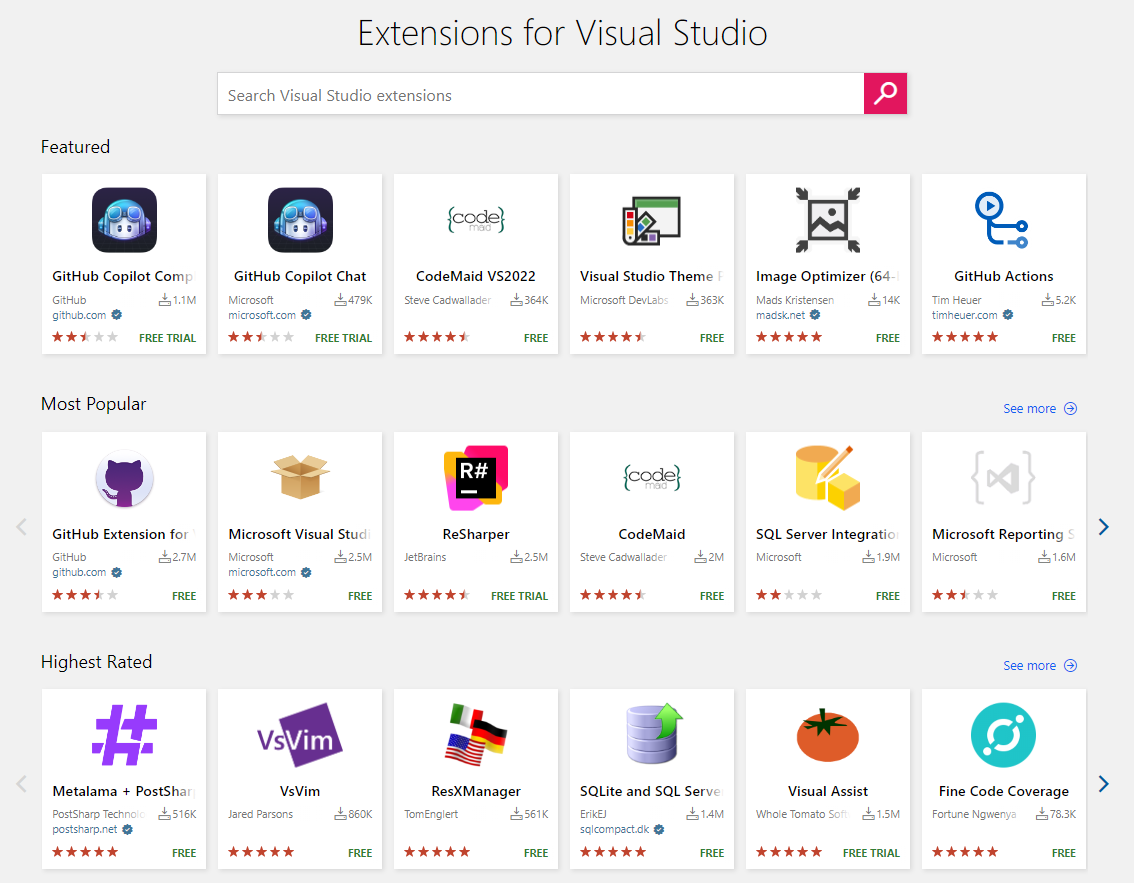Screen dimensions: 1134x883
Task: Open See more for Most Popular
Action: click(x=1029, y=408)
